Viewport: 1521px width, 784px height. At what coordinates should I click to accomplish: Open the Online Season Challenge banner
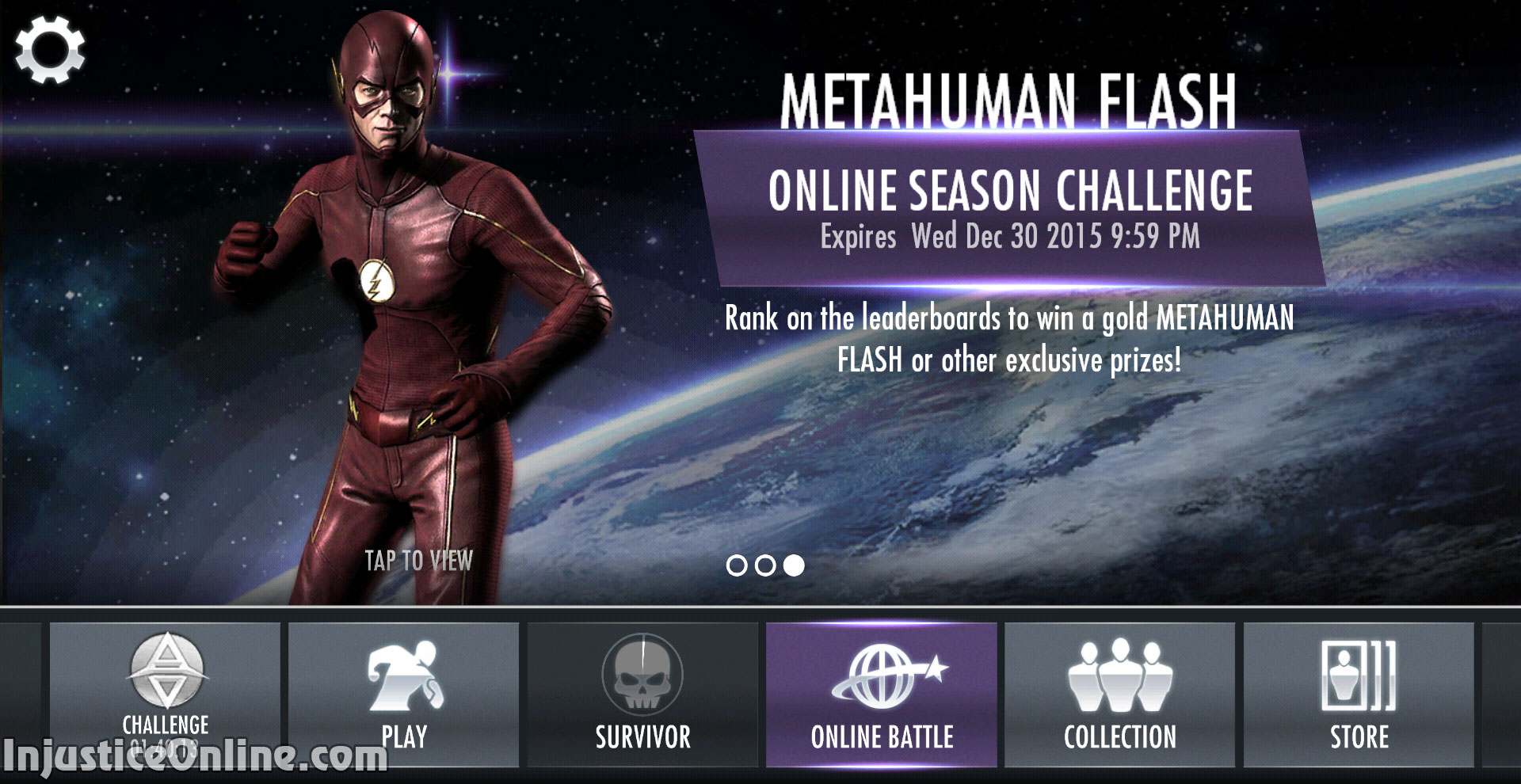(1010, 208)
